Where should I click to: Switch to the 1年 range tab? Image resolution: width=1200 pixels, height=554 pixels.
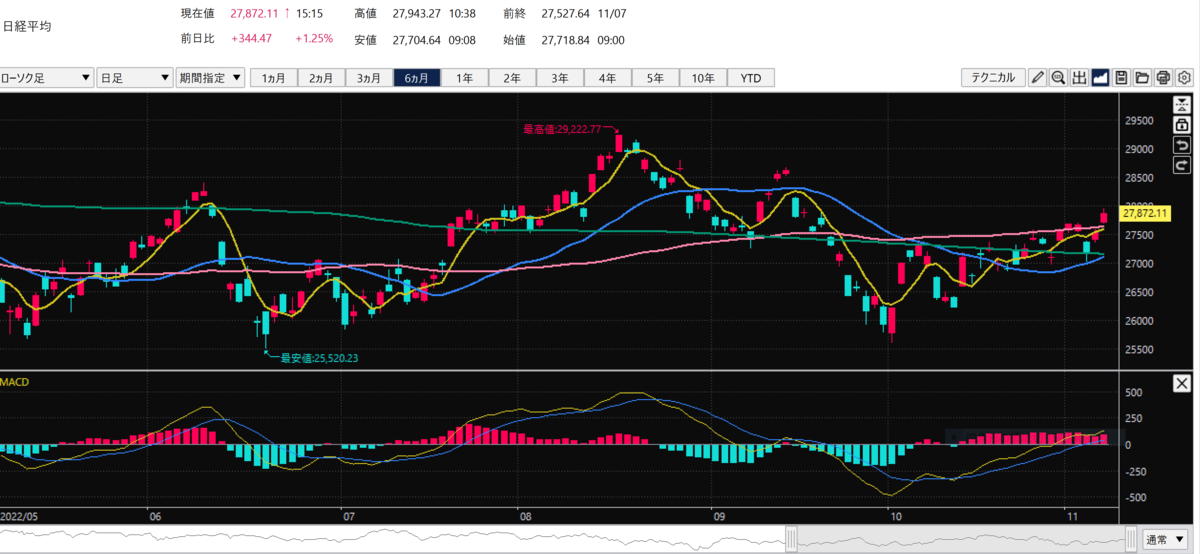[x=464, y=78]
